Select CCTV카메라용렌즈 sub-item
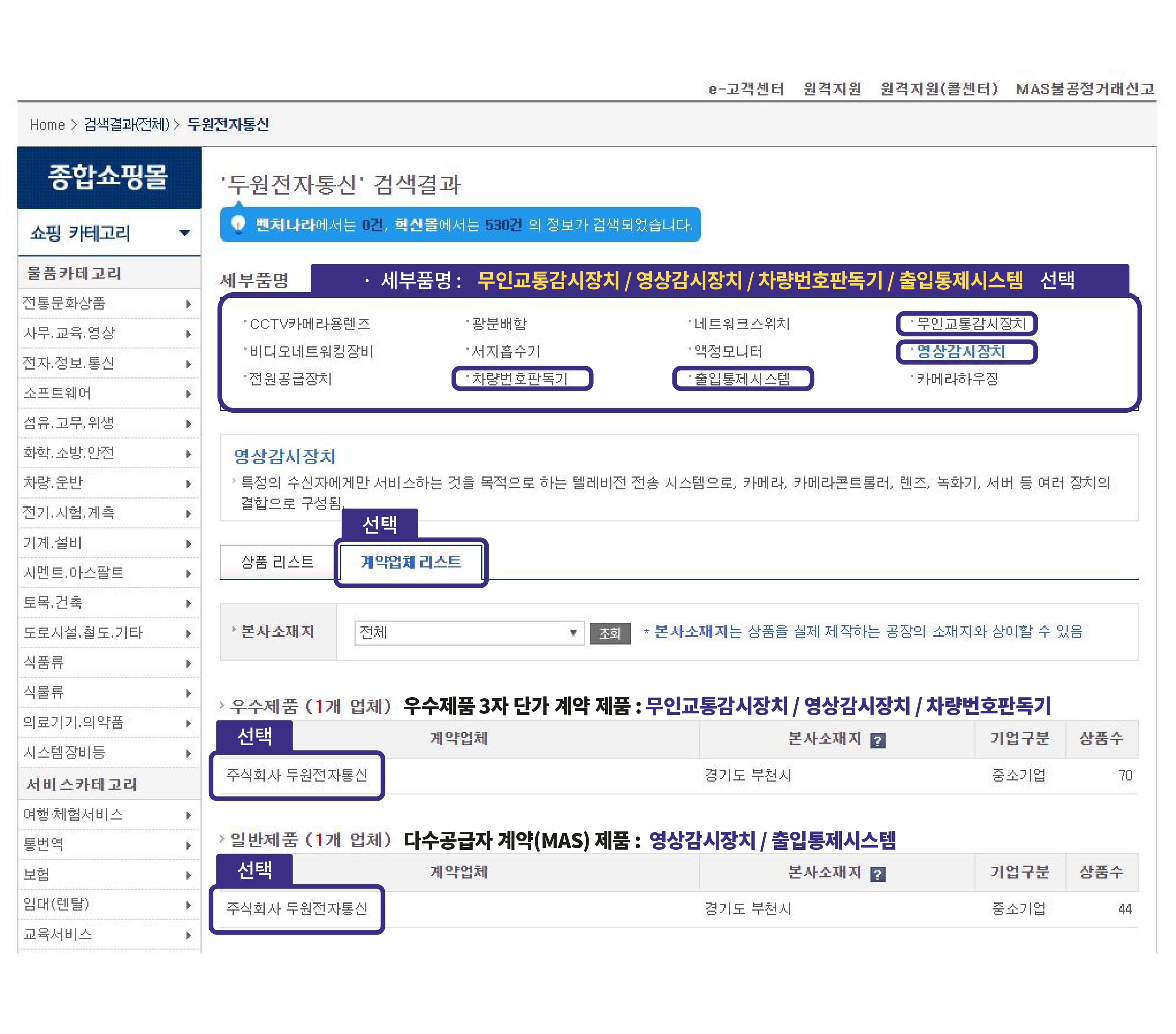This screenshot has height=1034, width=1176. pyautogui.click(x=310, y=324)
